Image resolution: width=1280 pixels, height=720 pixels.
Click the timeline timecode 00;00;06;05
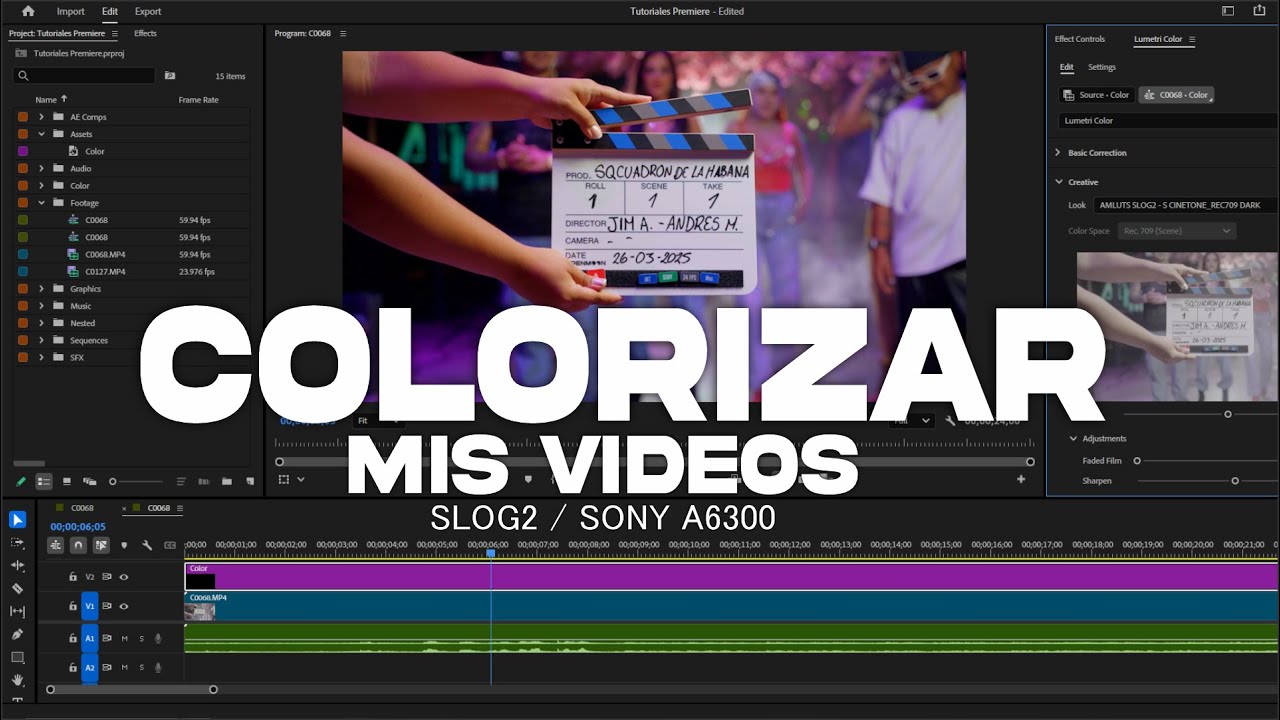click(78, 526)
